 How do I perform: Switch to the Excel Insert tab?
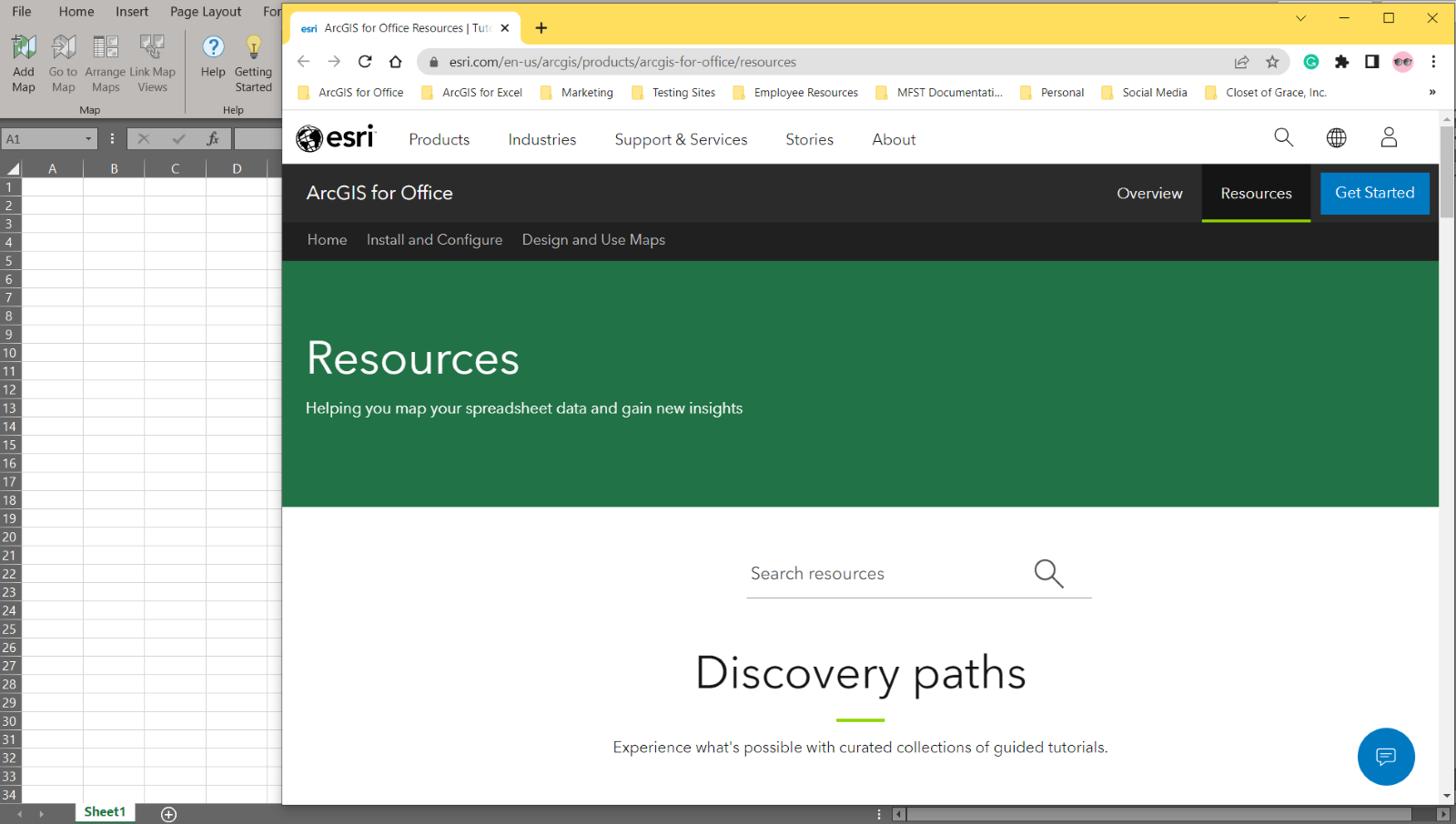coord(132,12)
